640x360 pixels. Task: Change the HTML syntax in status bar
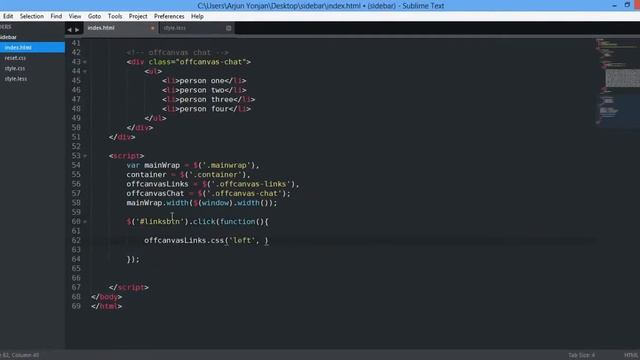631,355
